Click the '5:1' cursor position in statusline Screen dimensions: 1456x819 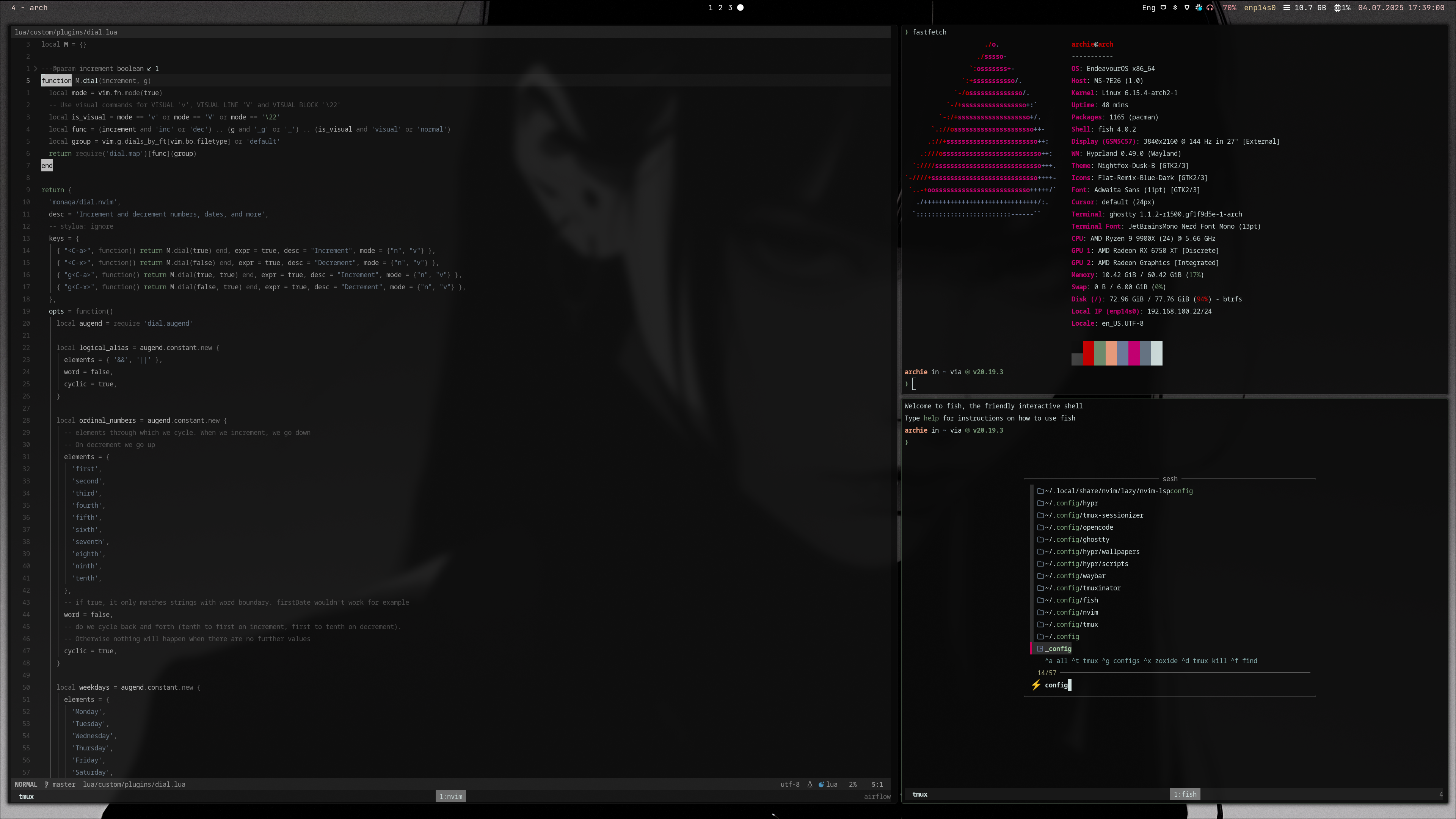(877, 784)
